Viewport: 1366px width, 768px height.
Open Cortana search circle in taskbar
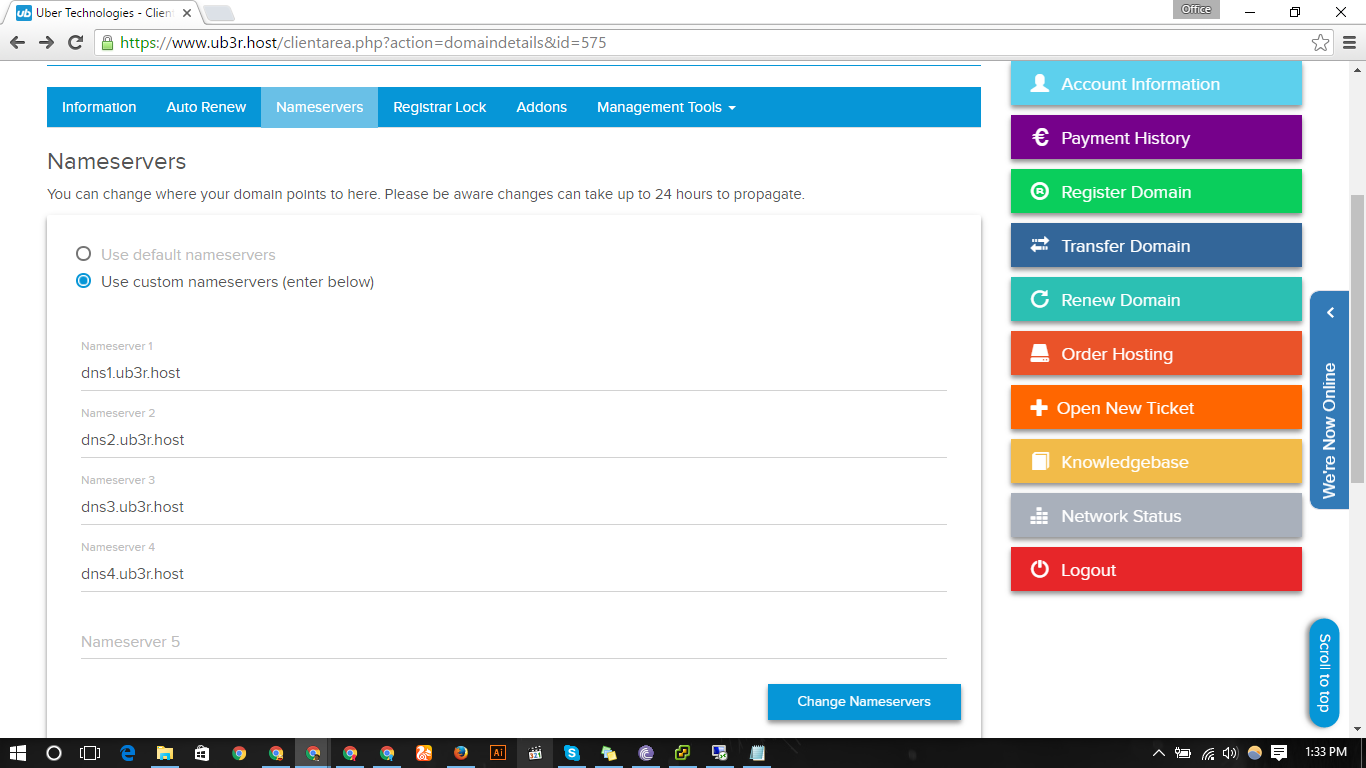(54, 753)
